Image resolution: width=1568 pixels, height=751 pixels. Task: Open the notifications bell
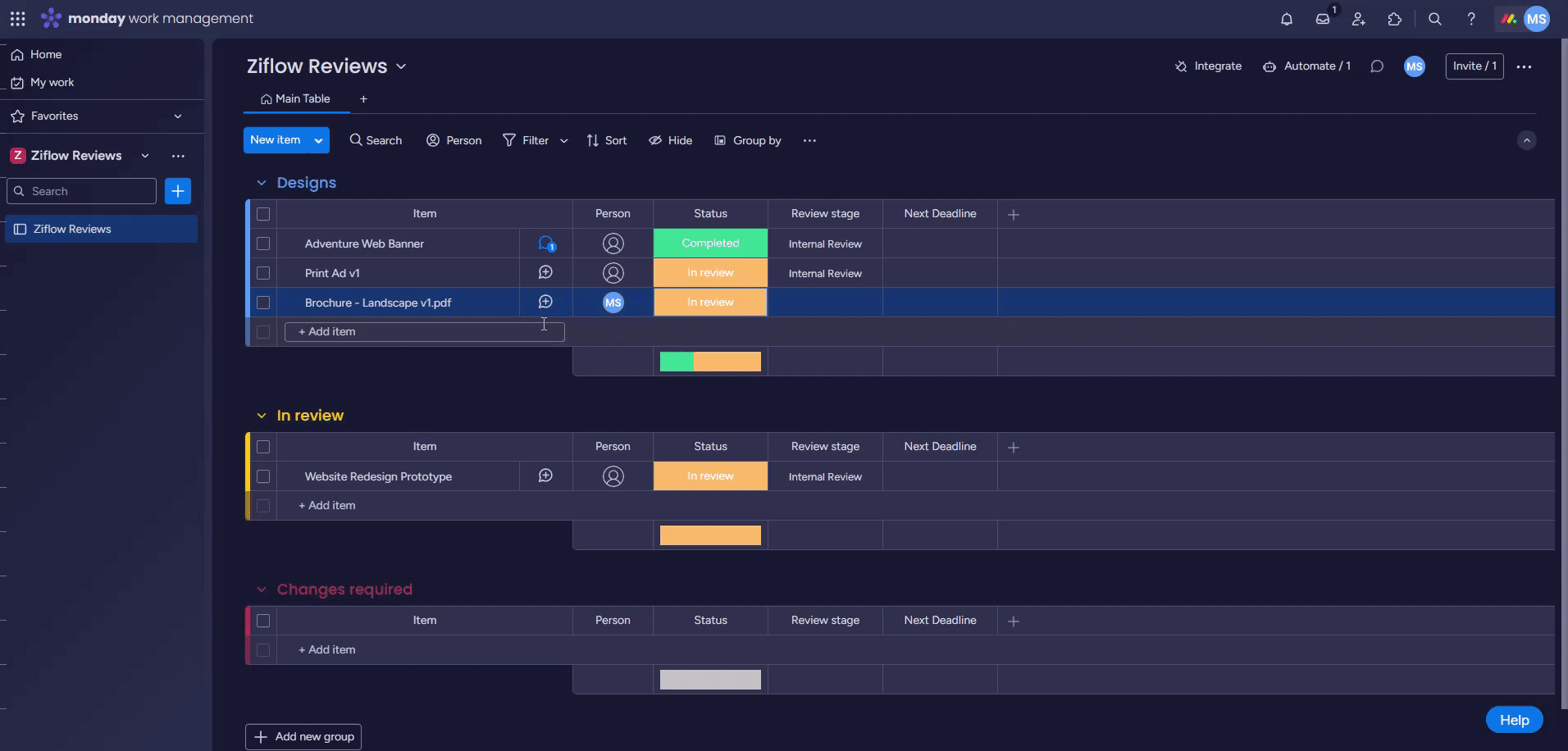click(1286, 19)
